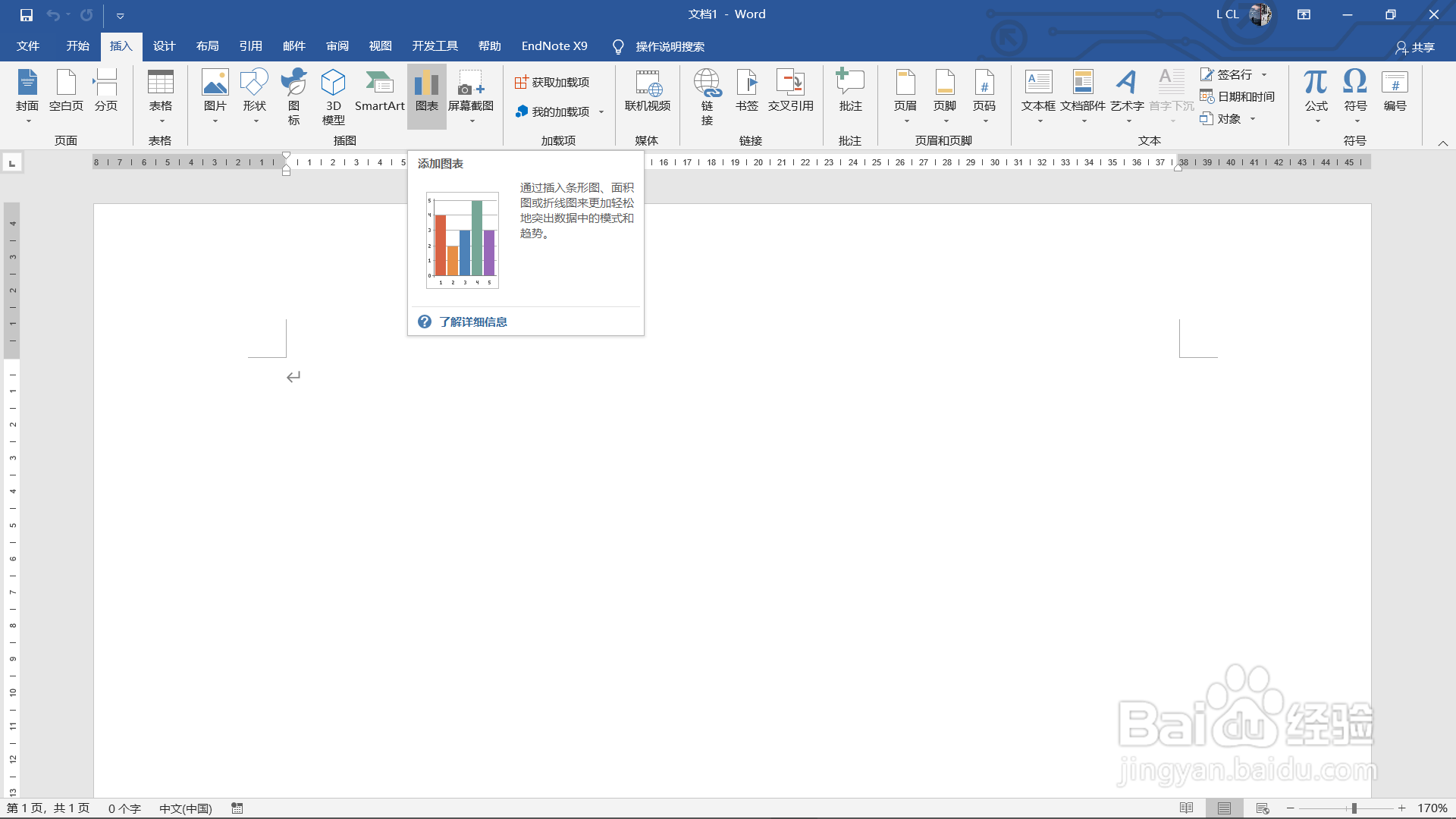Collapse the ribbon with the chevron

coord(1443,143)
